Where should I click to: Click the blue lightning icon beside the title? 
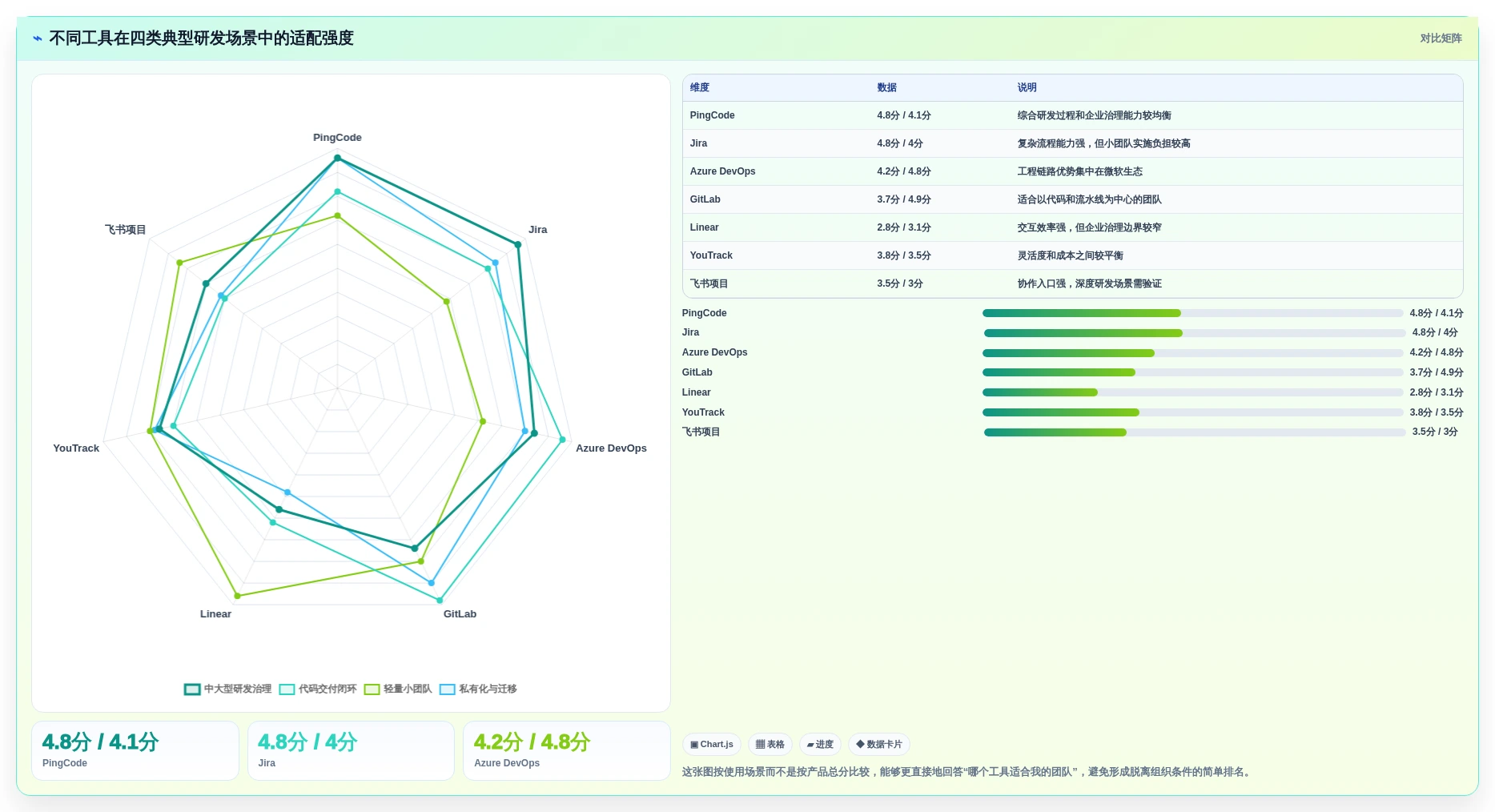point(38,38)
